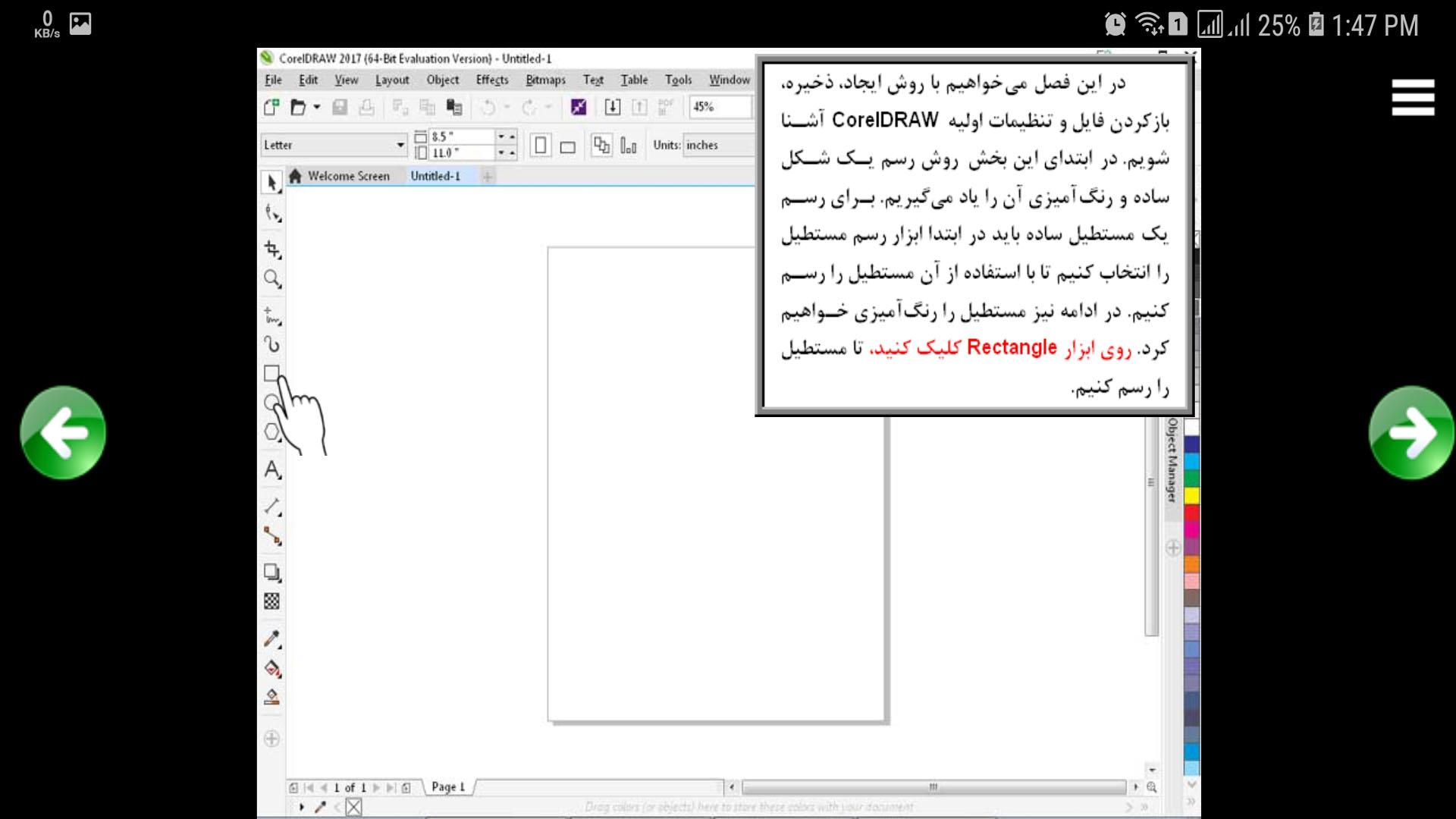Select the Text tool (letter A)
Screen dimensions: 1456x819
coord(272,470)
